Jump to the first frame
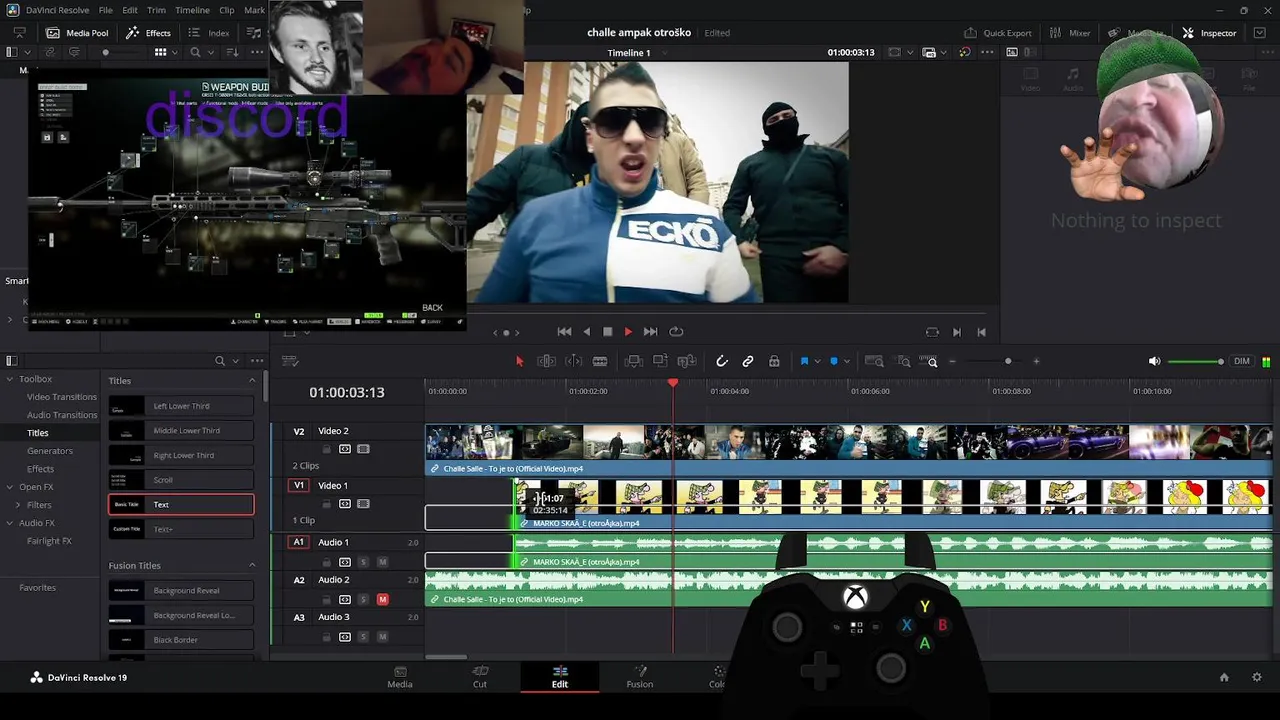The height and width of the screenshot is (720, 1280). pyautogui.click(x=564, y=332)
